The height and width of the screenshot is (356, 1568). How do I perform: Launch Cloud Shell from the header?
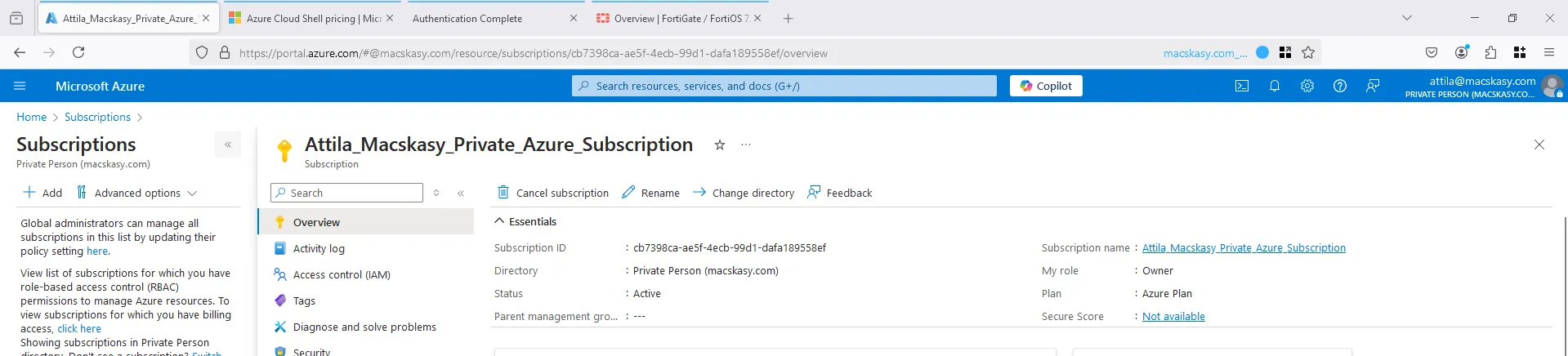click(x=1242, y=86)
